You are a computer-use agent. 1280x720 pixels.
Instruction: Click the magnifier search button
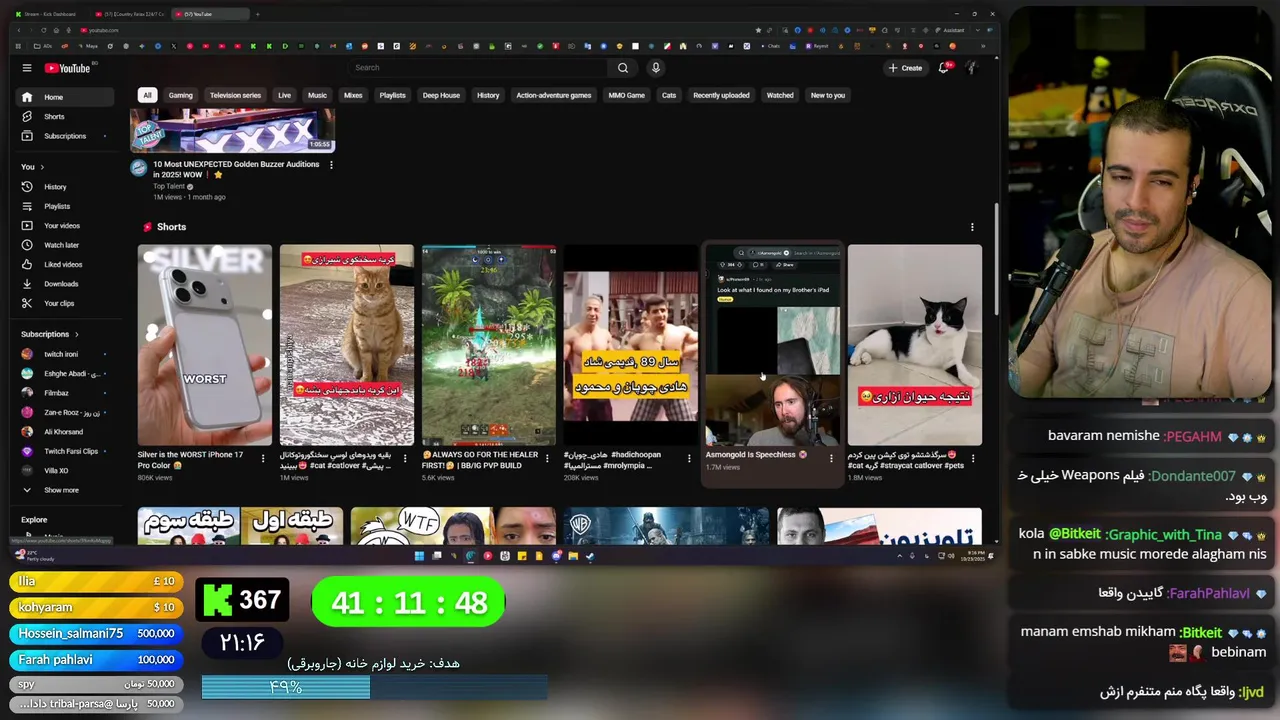[x=623, y=68]
